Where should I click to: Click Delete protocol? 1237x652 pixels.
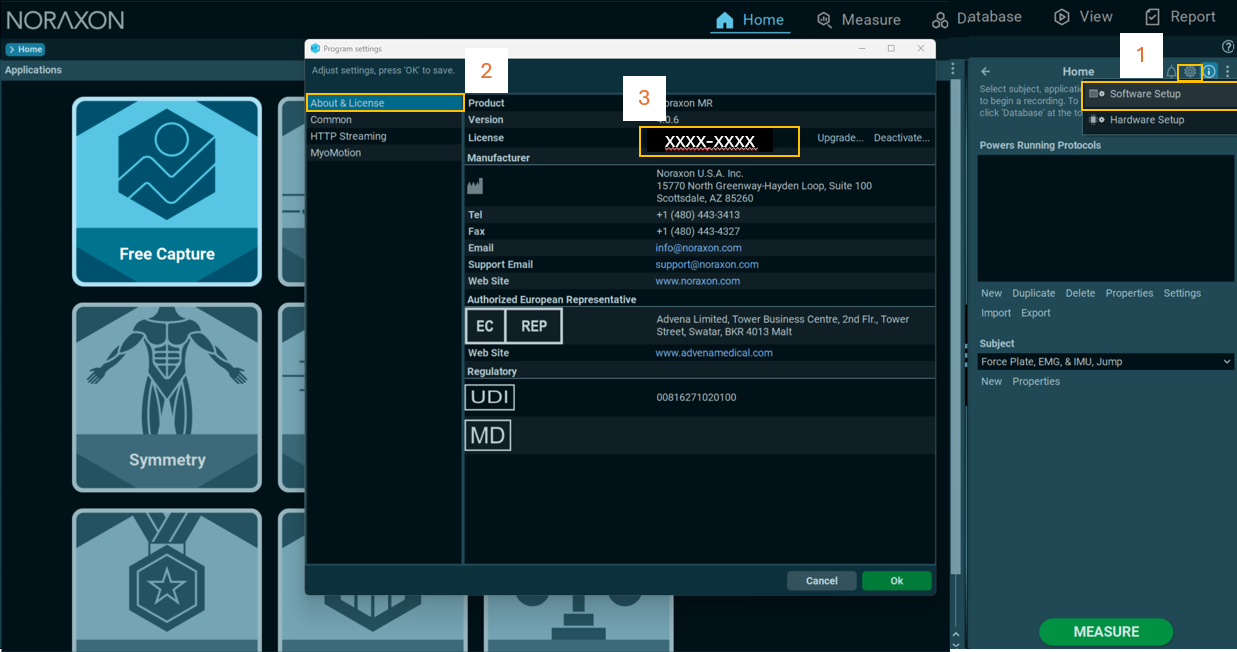(1080, 293)
